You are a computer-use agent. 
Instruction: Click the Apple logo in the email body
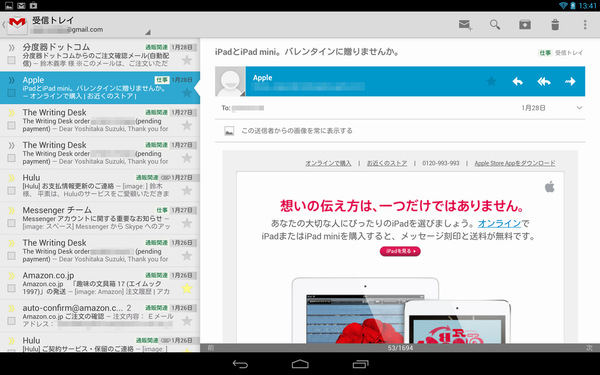coord(549,187)
